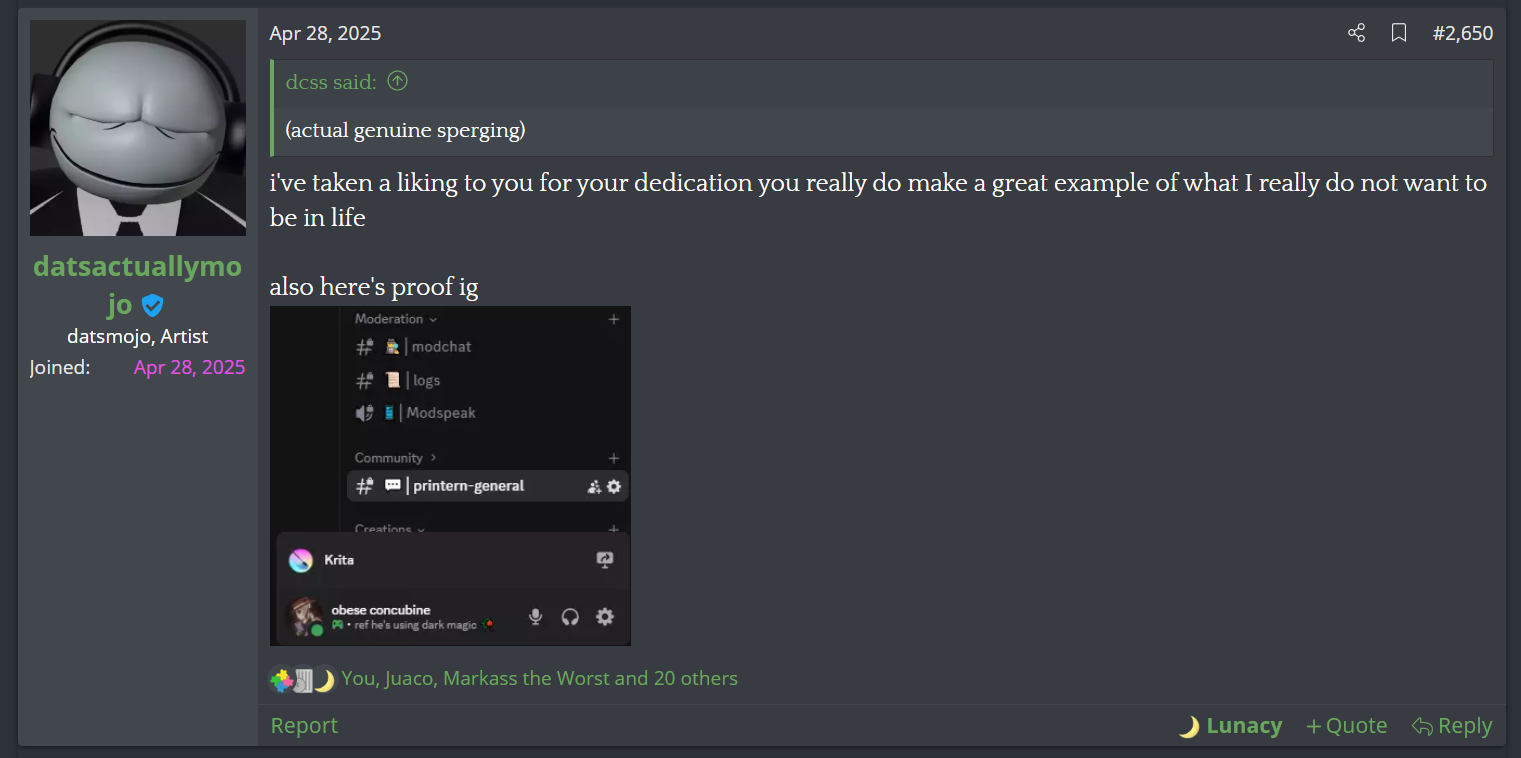Viewport: 1521px width, 758px height.
Task: Click the user settings gear beside the headphones
Action: (605, 617)
